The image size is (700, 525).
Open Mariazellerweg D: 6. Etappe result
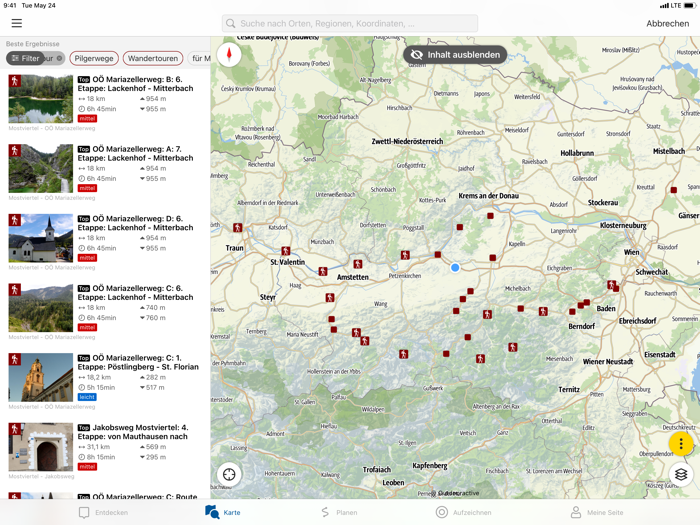click(105, 242)
